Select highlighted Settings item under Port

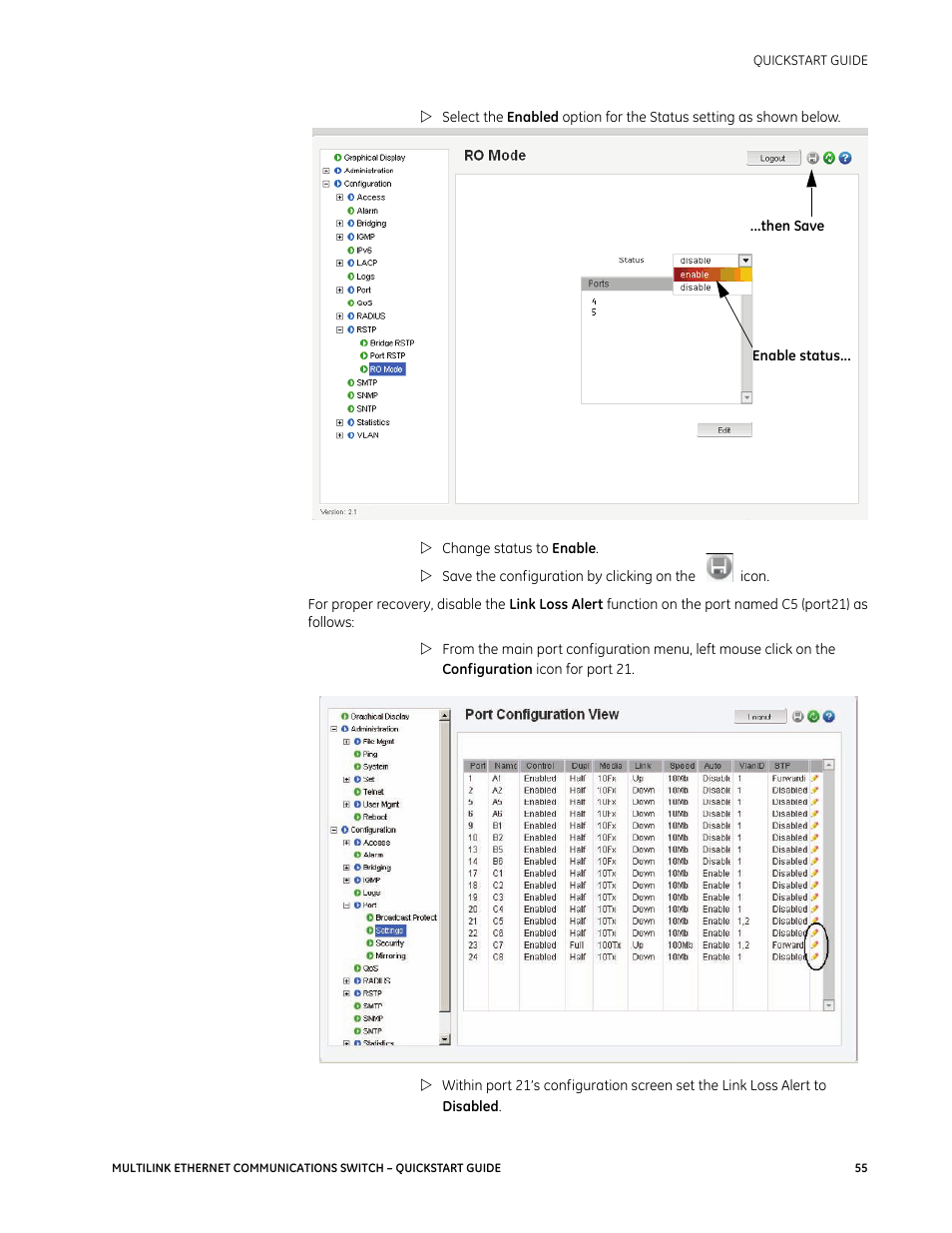pos(390,930)
